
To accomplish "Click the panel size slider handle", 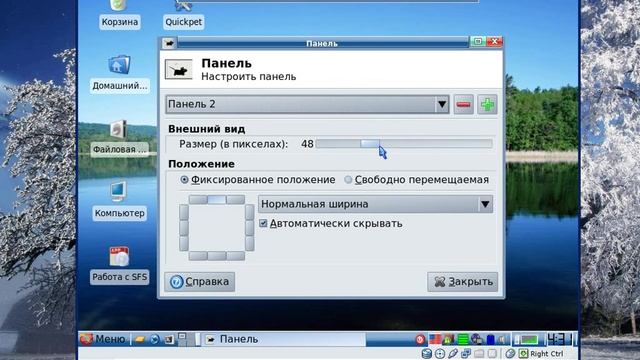I will [x=370, y=144].
